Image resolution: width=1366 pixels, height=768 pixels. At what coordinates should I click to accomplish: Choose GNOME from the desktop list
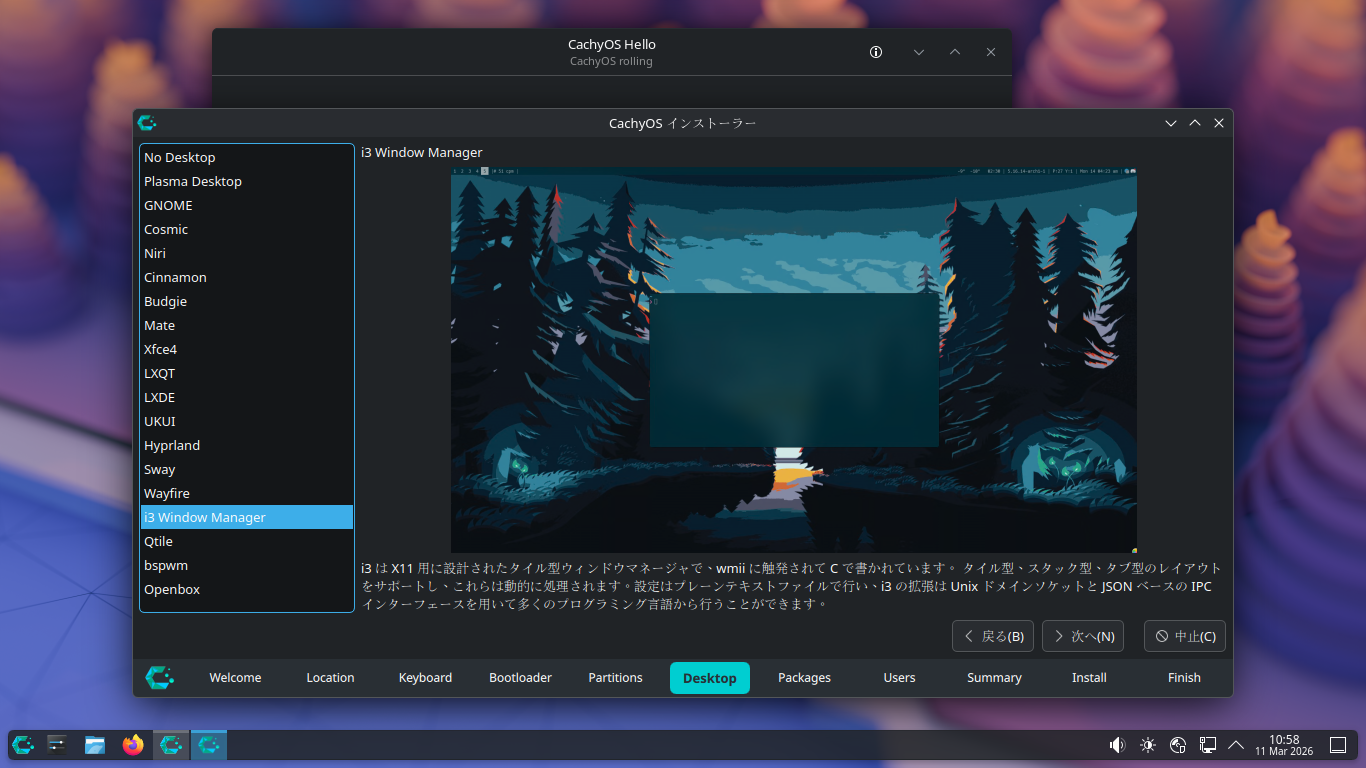pos(247,205)
